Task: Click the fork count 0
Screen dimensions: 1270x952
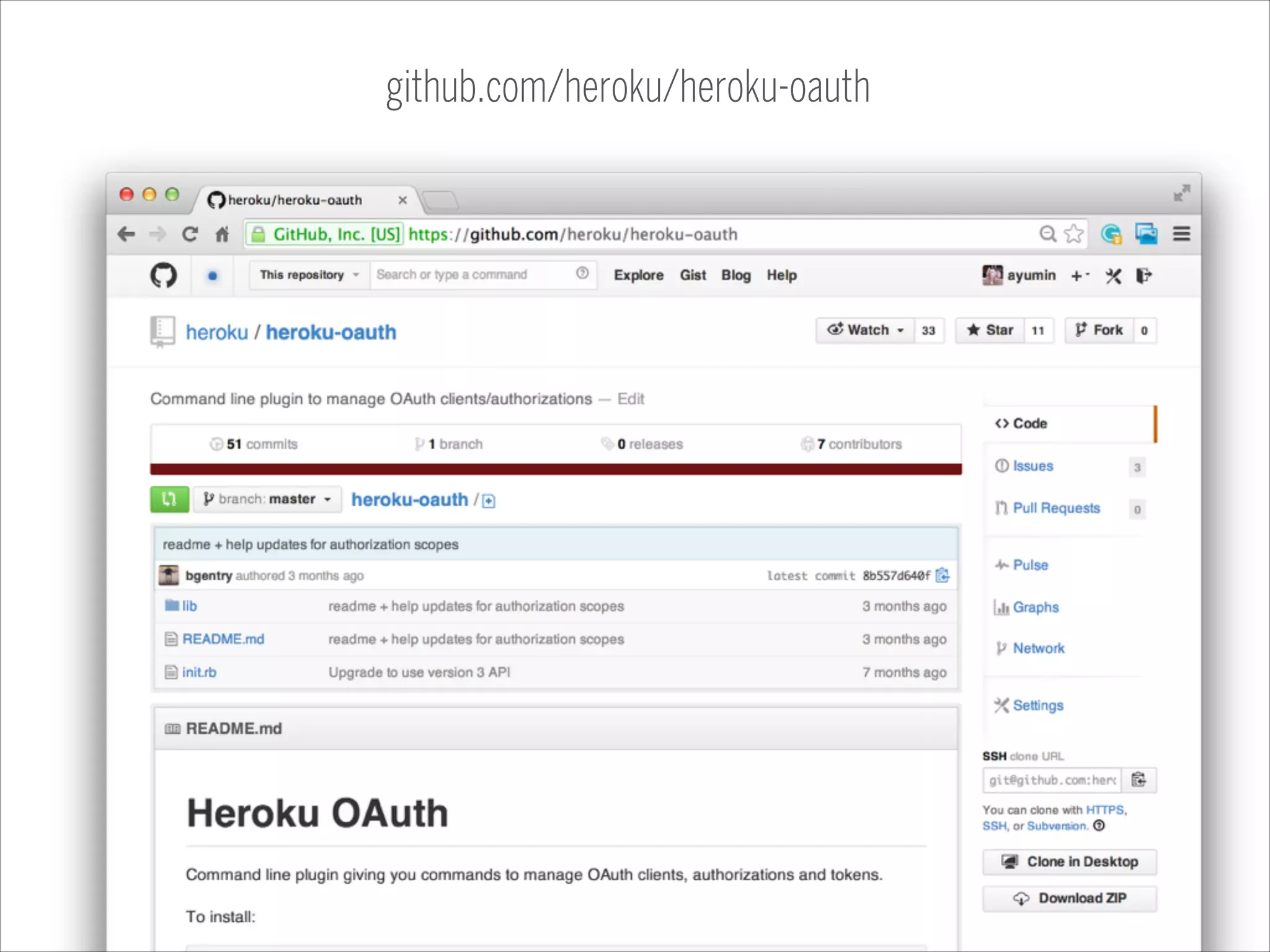Action: coord(1144,330)
